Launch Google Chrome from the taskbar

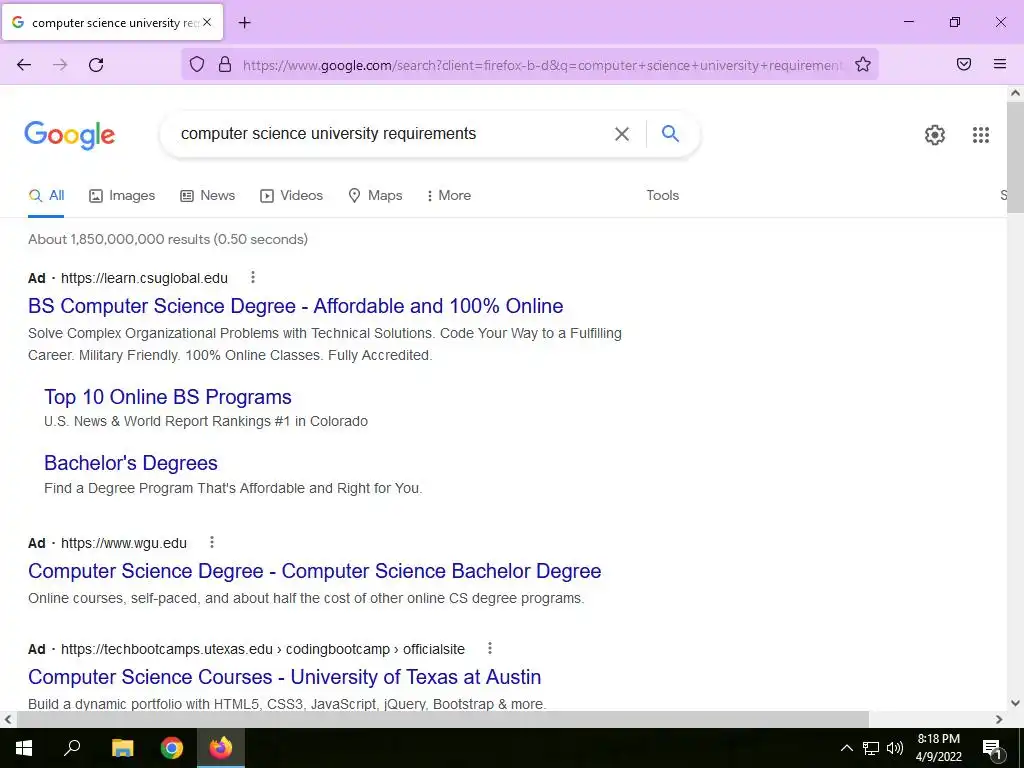pyautogui.click(x=172, y=748)
